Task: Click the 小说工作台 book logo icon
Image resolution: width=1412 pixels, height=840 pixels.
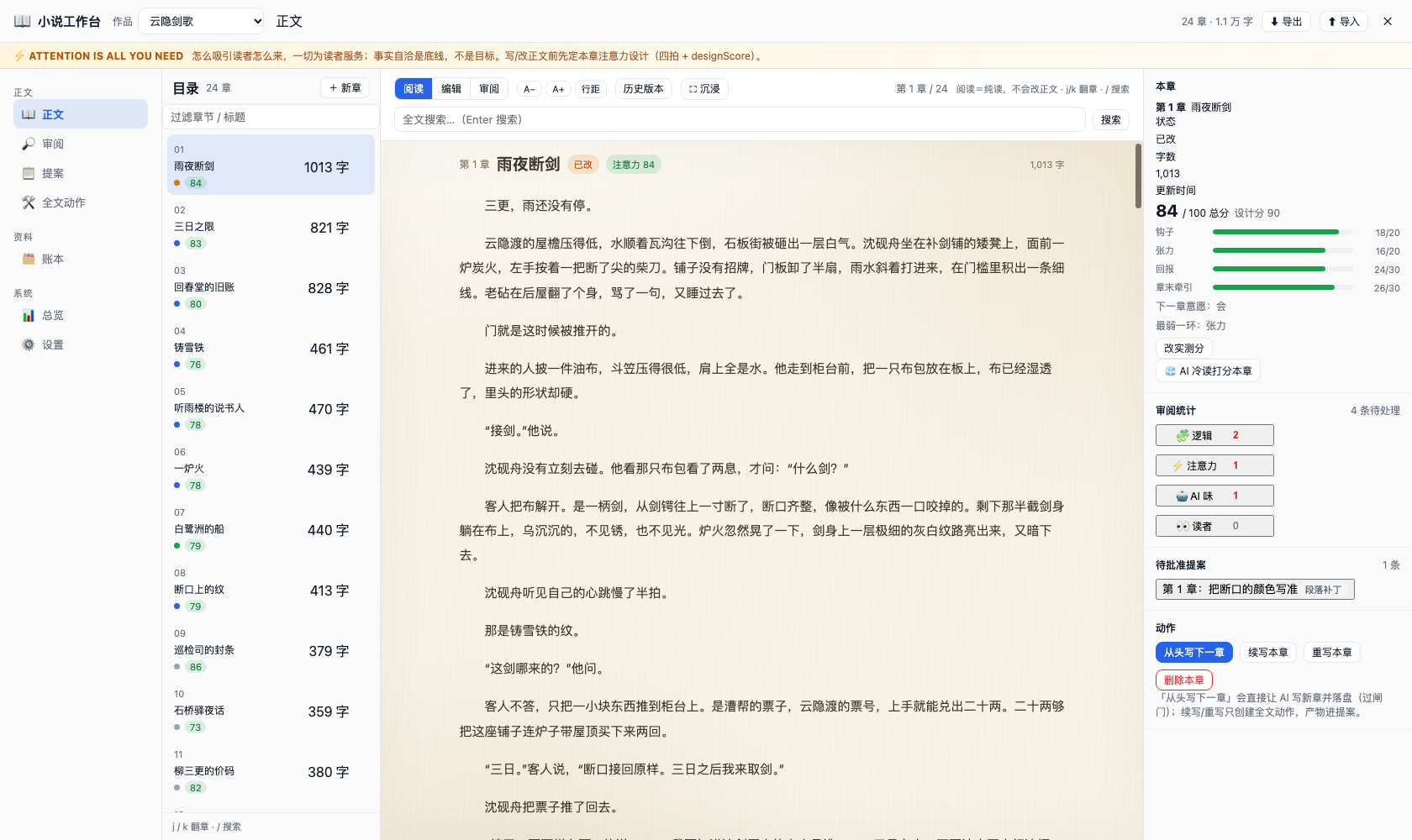Action: point(23,21)
